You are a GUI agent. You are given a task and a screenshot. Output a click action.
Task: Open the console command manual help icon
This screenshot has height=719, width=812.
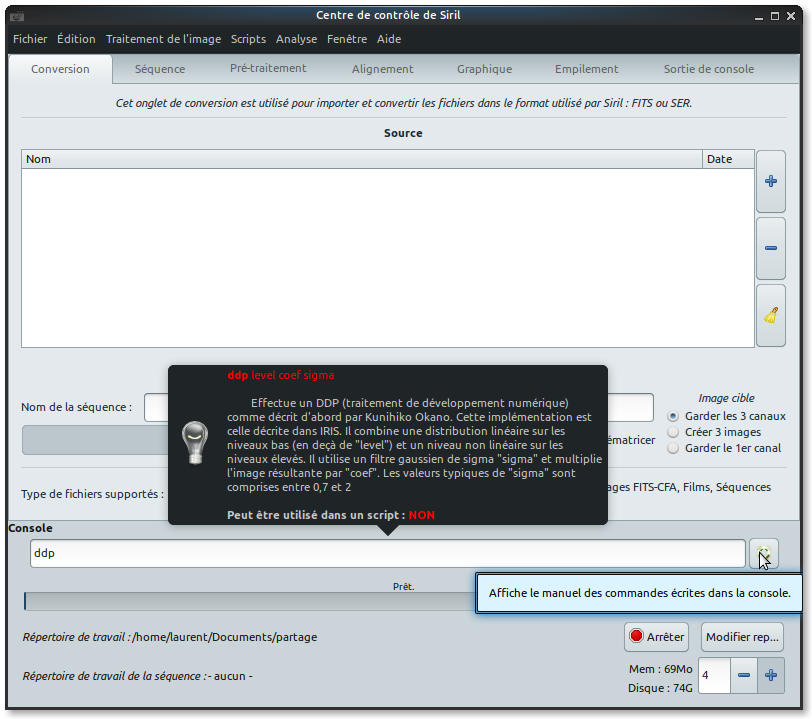tap(764, 553)
